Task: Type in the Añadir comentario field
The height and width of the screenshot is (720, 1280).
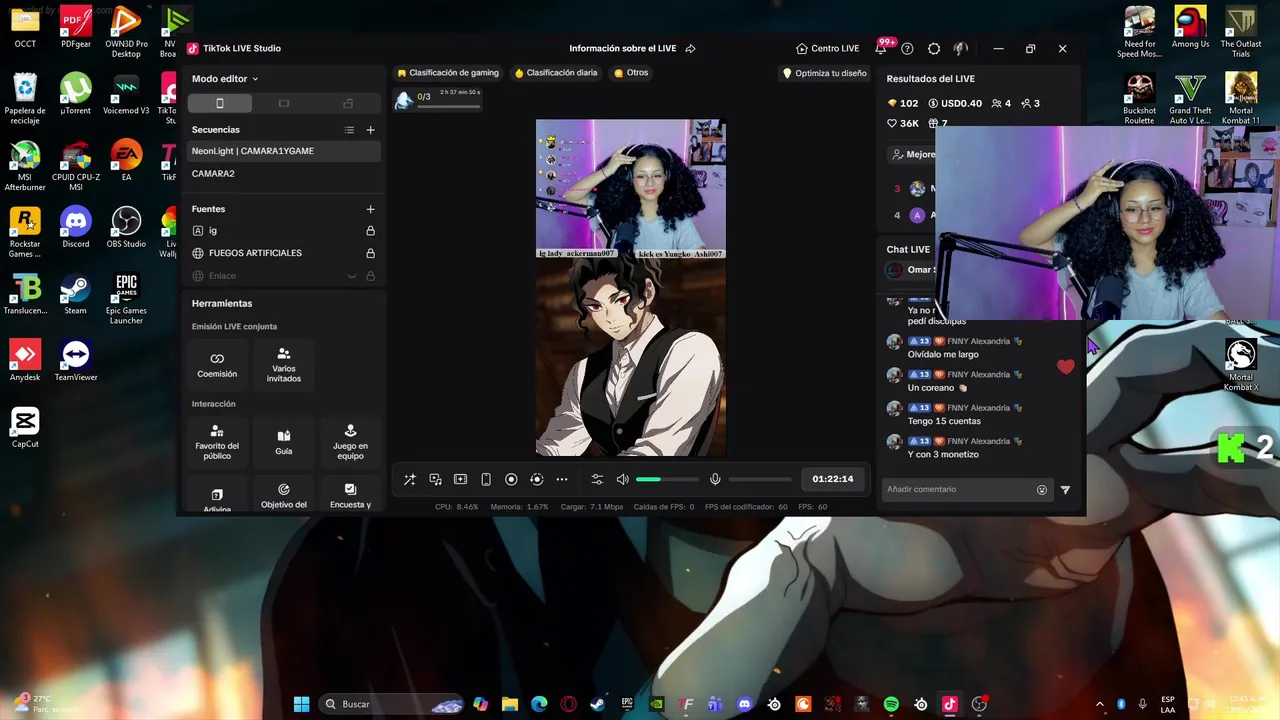Action: 959,489
